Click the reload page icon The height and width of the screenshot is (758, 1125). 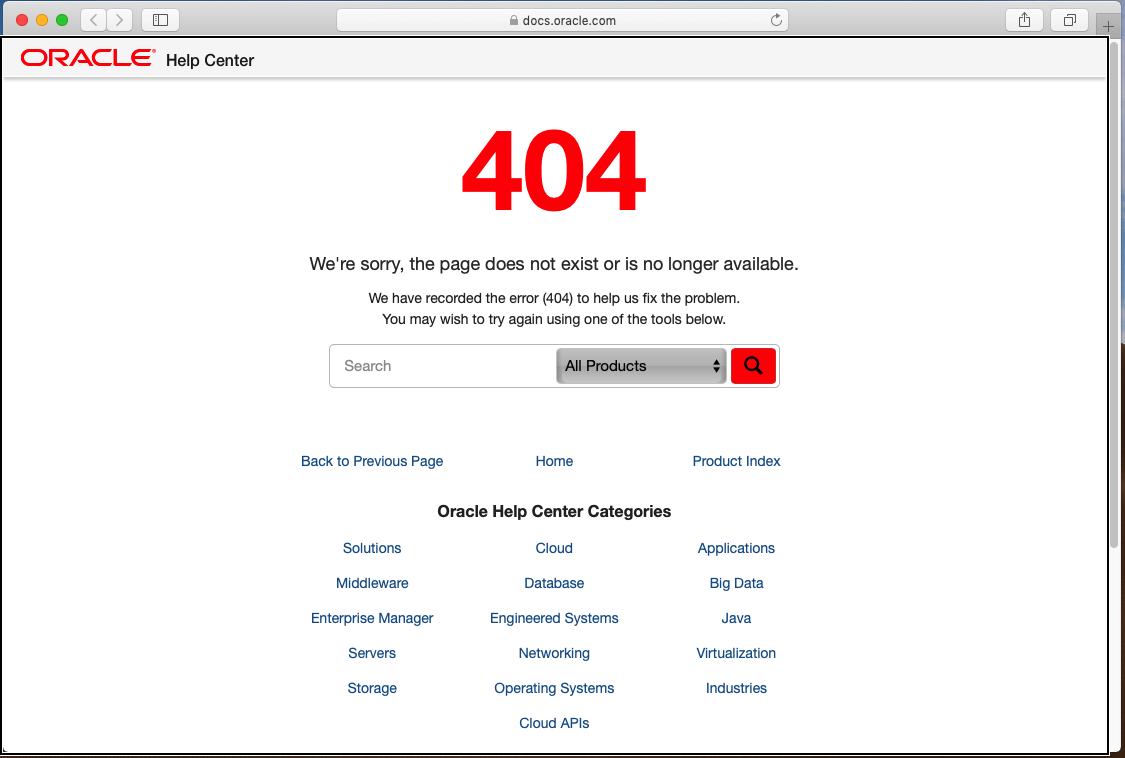pos(776,20)
